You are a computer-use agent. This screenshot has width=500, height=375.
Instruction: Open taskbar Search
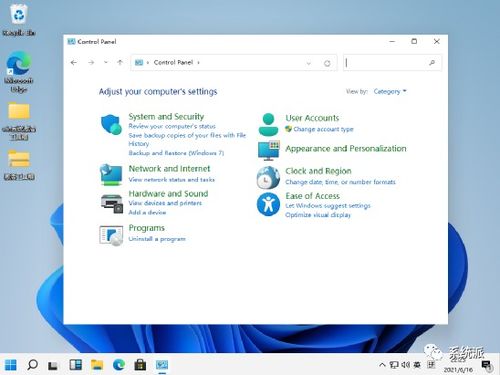(32, 365)
